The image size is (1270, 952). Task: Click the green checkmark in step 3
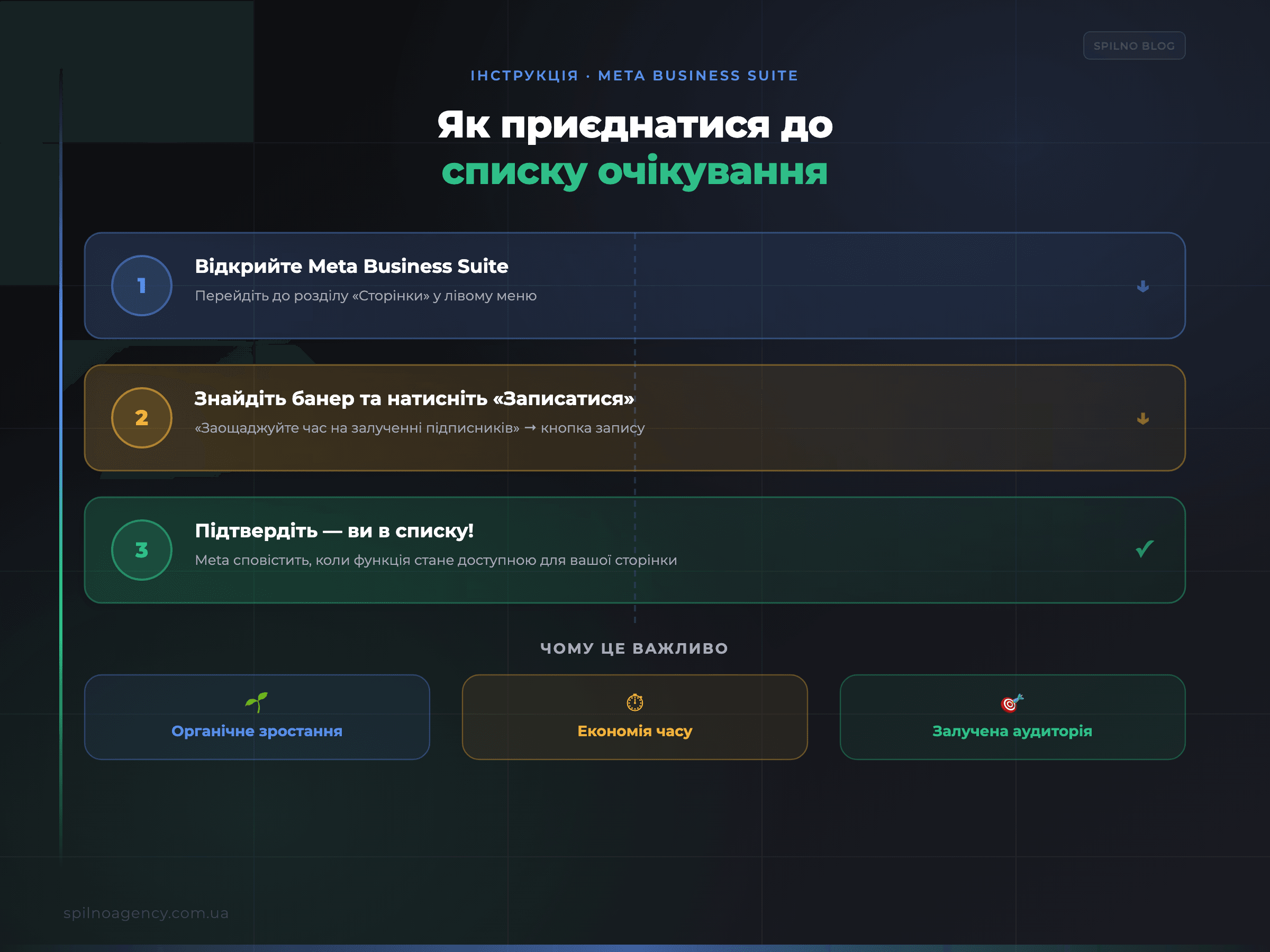pyautogui.click(x=1144, y=549)
